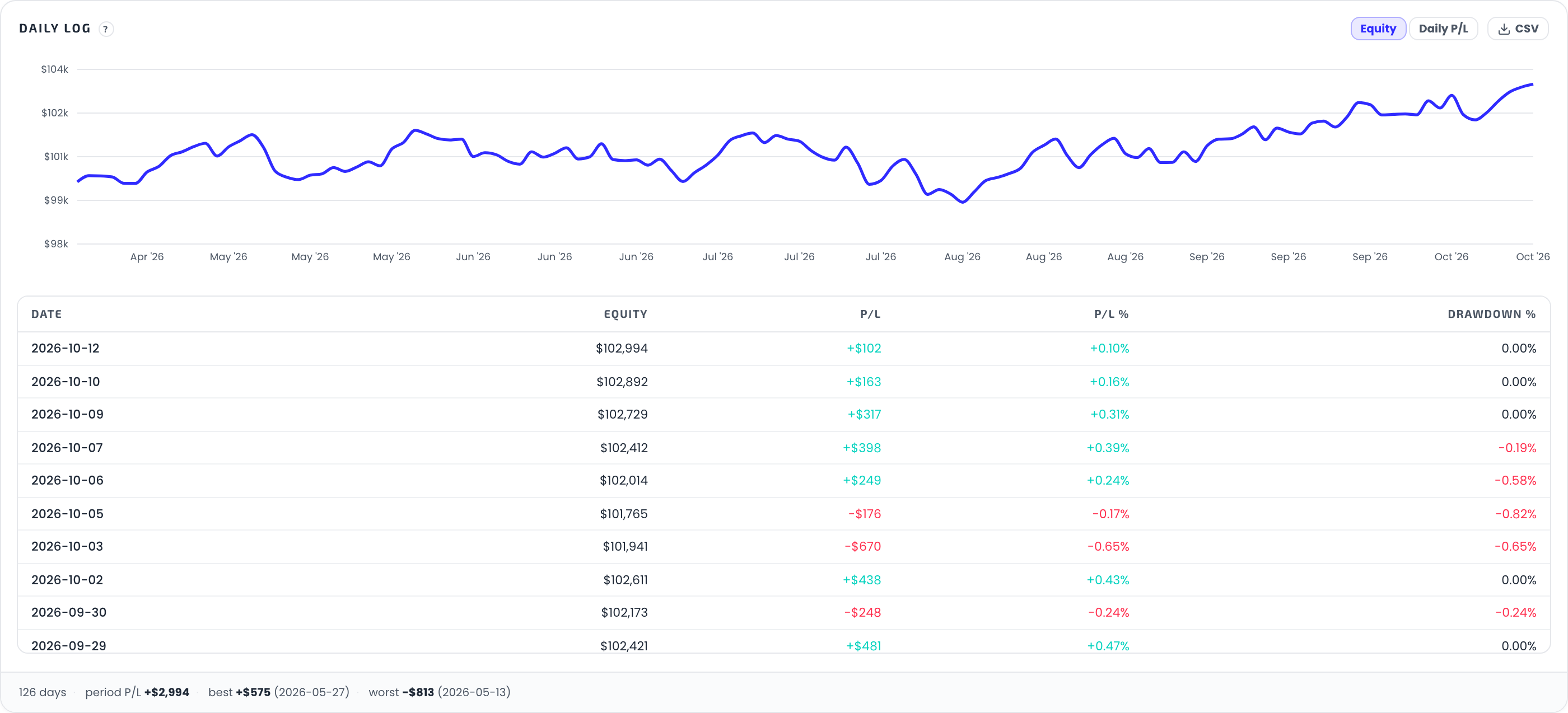Viewport: 1568px width, 713px height.
Task: Download the log as CSV
Action: coord(1518,29)
